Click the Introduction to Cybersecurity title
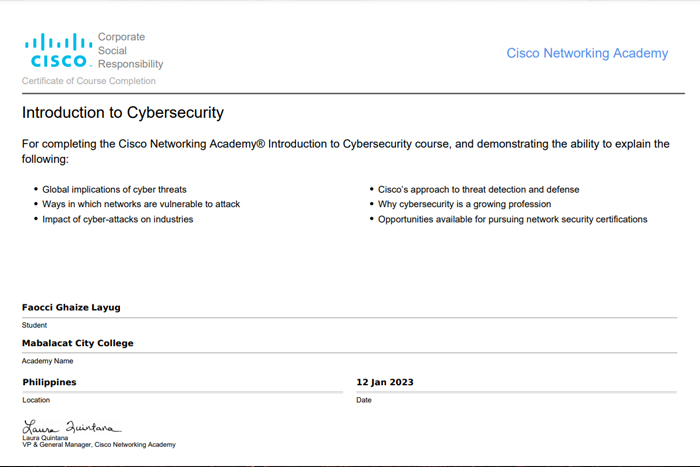700x467 pixels. [x=123, y=112]
